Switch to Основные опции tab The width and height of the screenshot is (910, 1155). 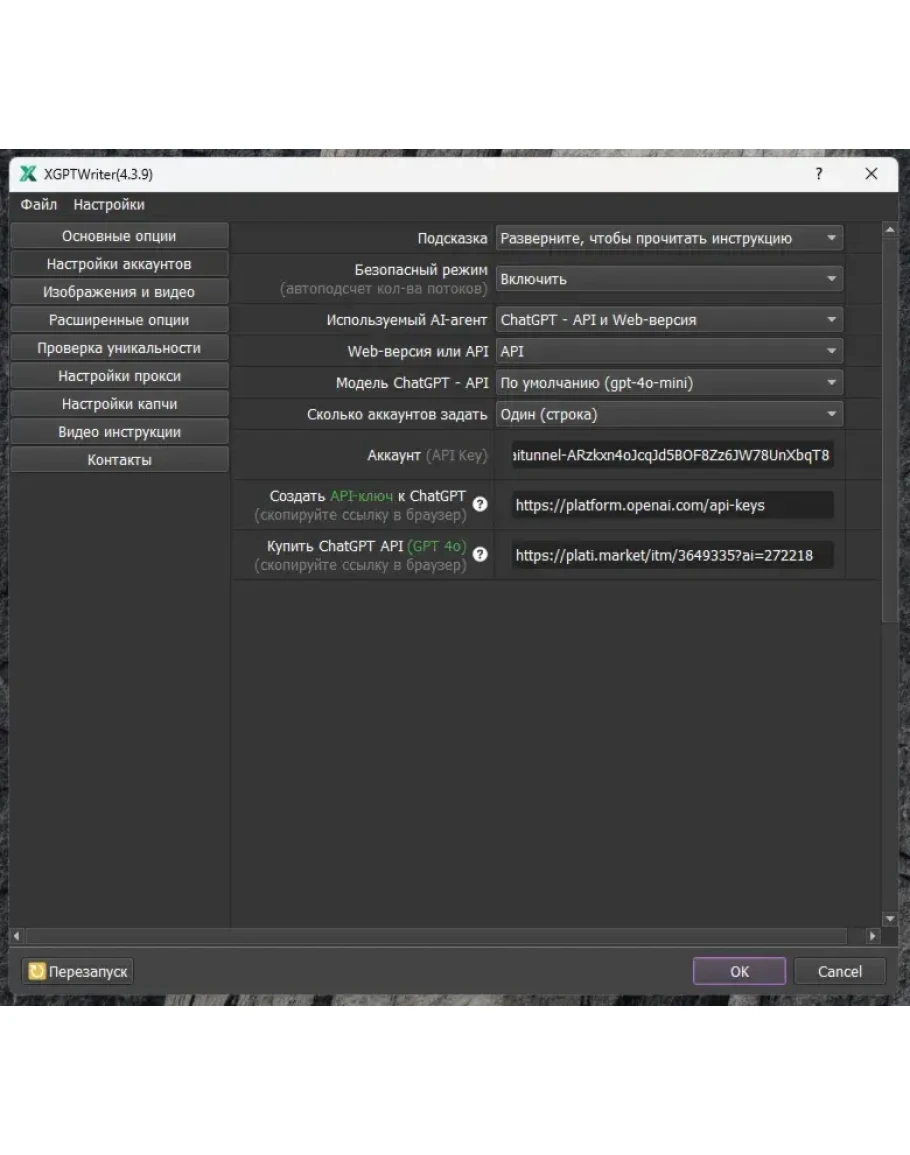tap(119, 236)
